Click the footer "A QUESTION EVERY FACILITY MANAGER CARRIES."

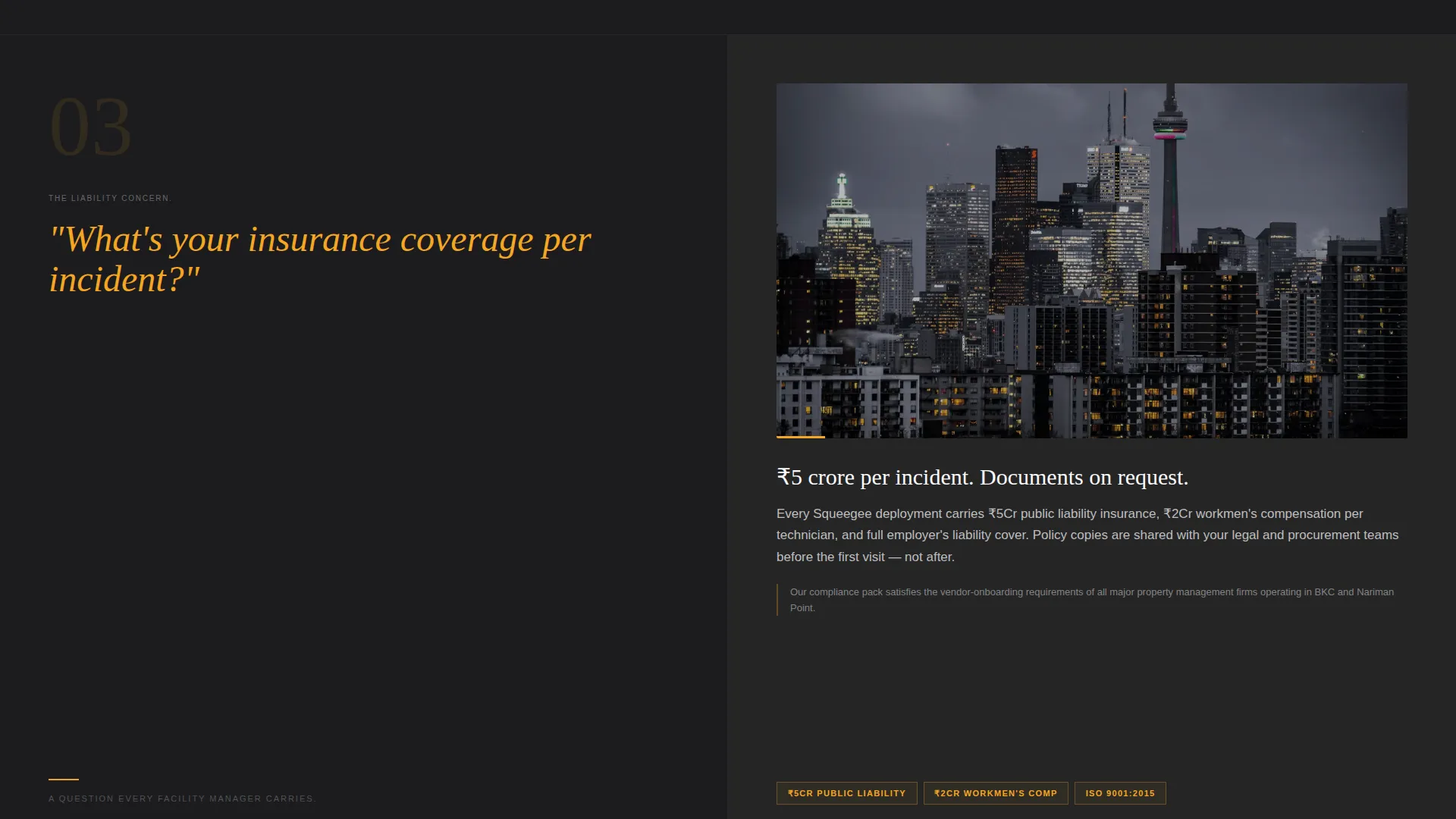[183, 799]
